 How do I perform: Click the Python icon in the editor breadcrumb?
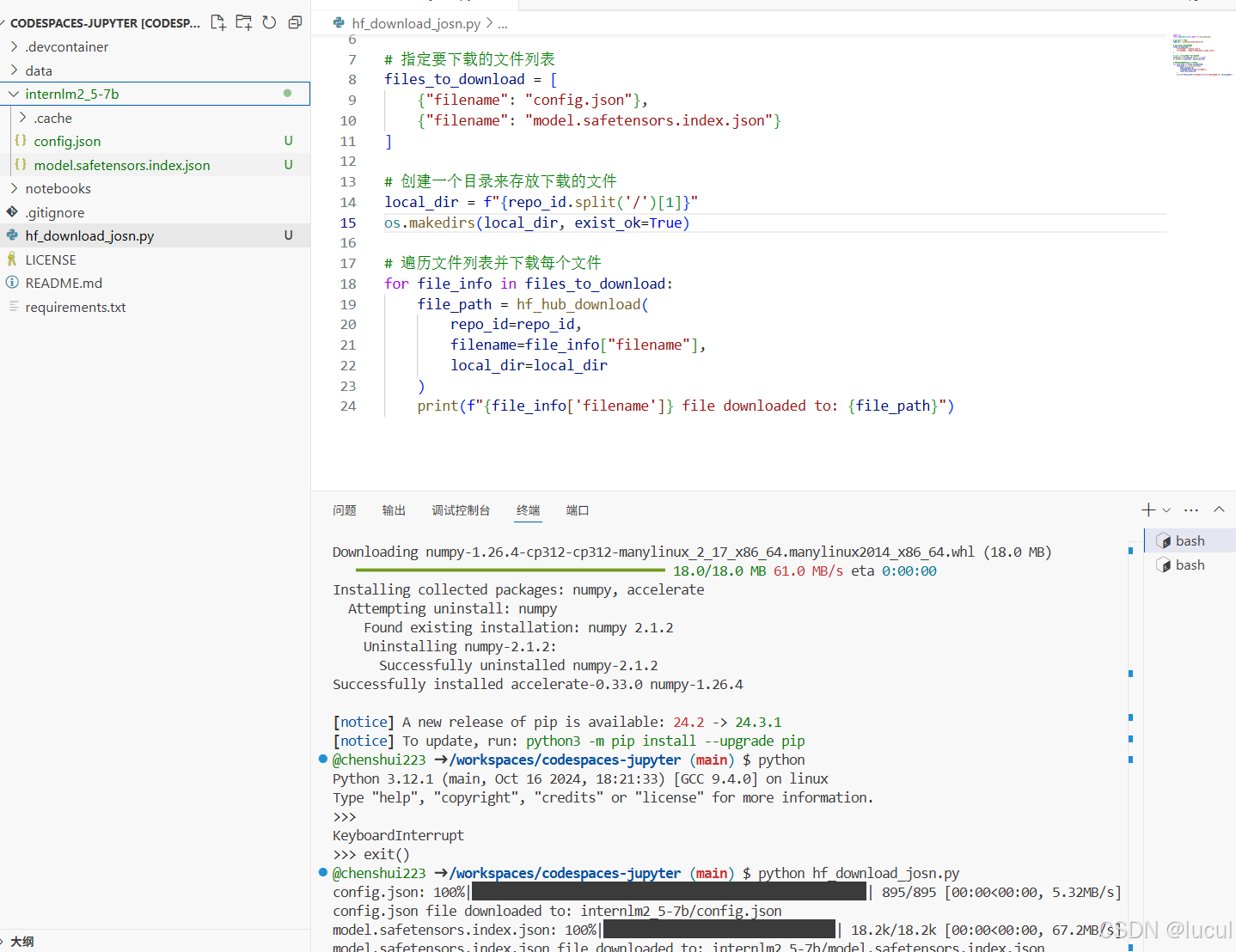[x=340, y=23]
